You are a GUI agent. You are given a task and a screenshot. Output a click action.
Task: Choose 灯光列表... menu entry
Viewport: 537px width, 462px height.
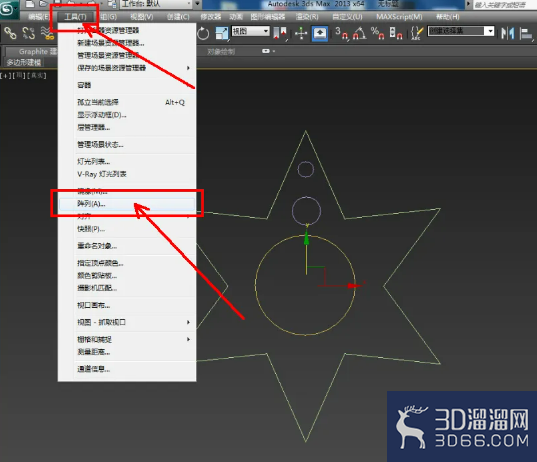point(127,161)
